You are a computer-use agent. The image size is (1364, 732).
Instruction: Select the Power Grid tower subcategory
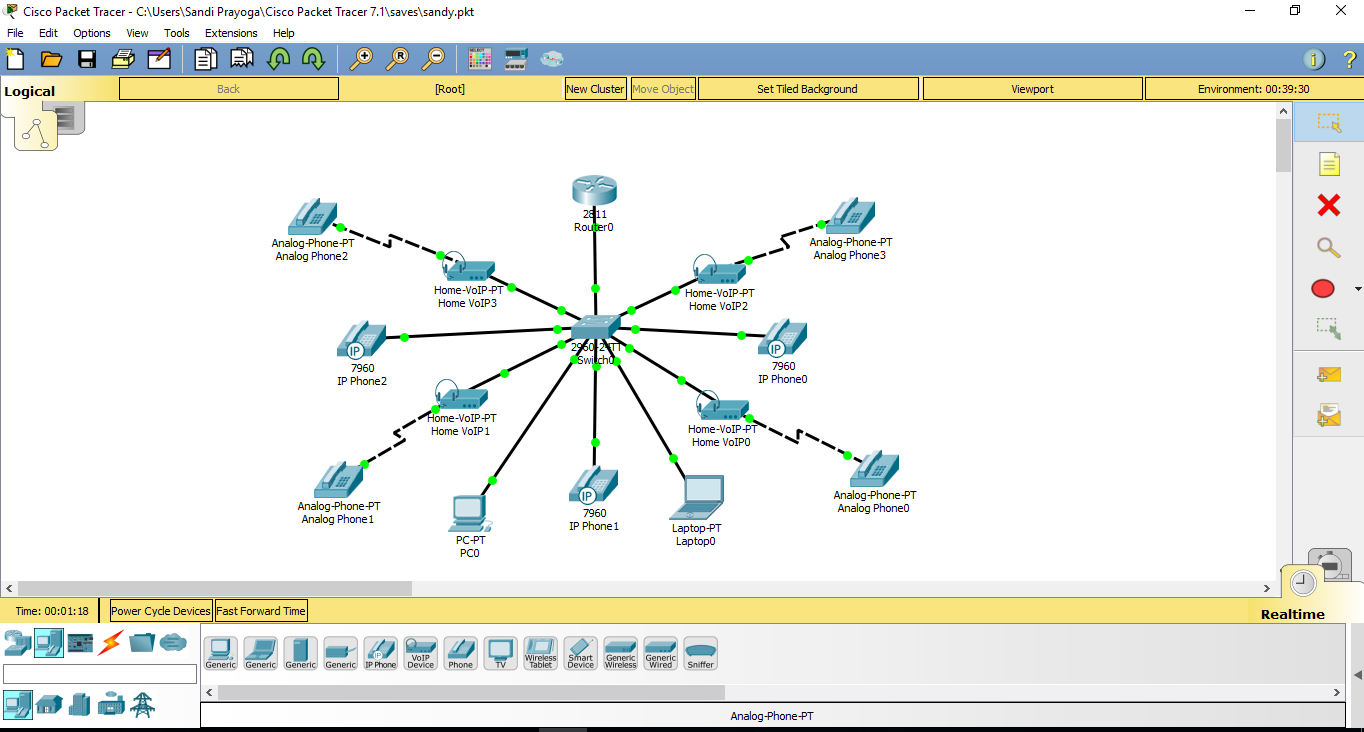143,704
